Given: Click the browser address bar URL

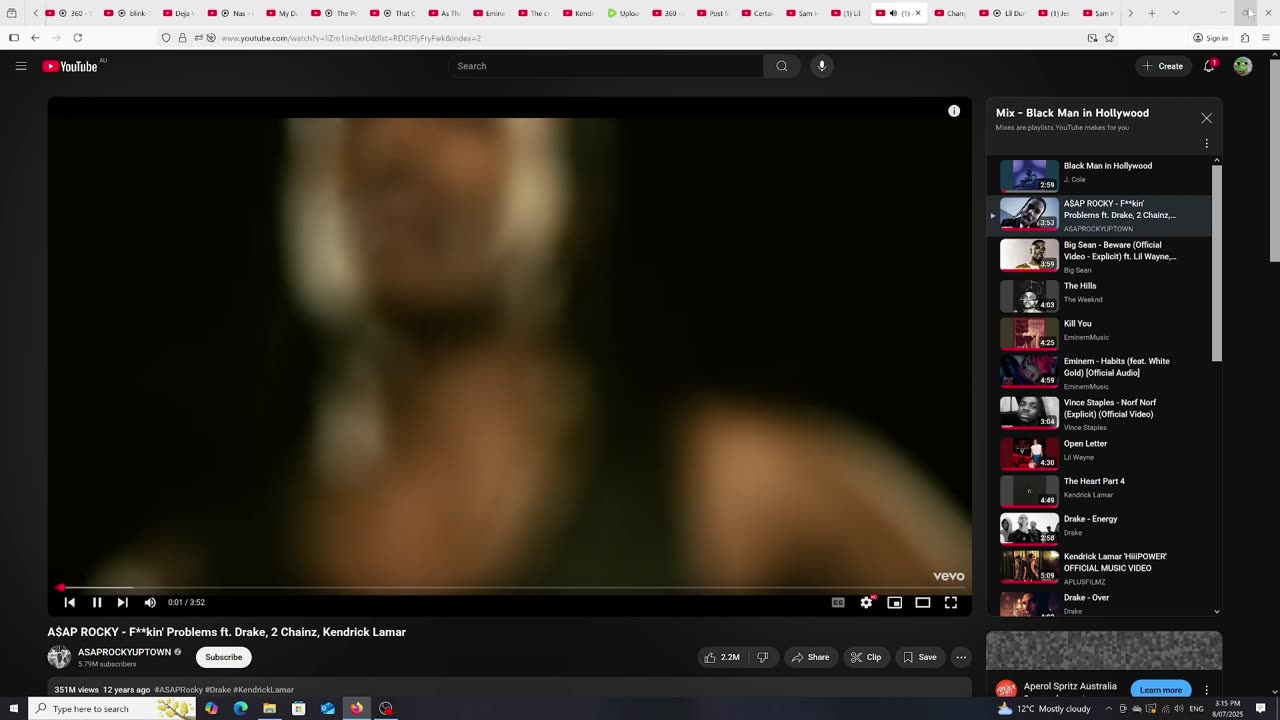Looking at the screenshot, I should click(x=350, y=38).
